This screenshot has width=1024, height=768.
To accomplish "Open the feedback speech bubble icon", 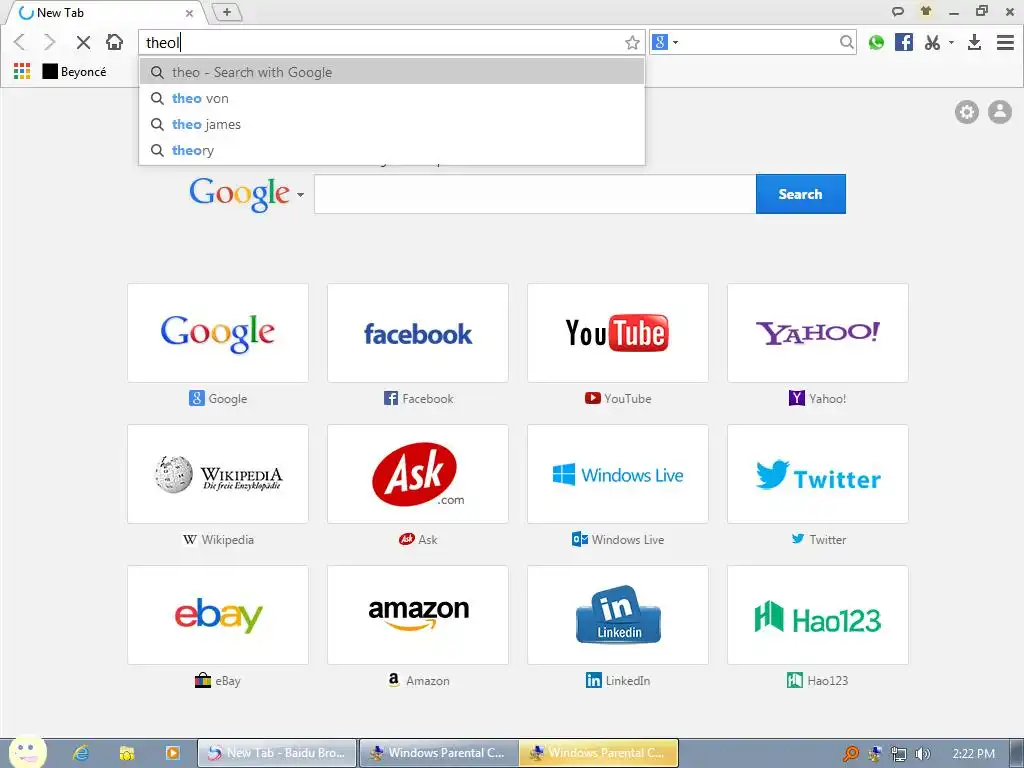I will pyautogui.click(x=898, y=12).
